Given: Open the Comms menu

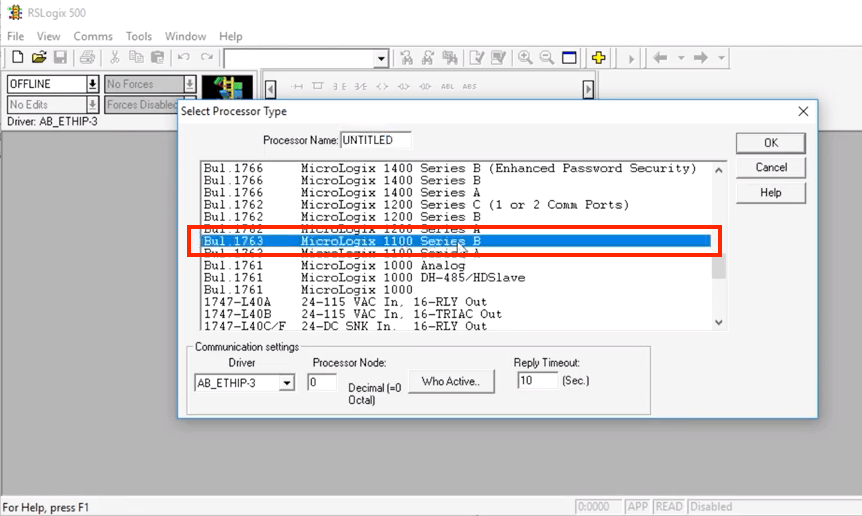Looking at the screenshot, I should point(93,36).
